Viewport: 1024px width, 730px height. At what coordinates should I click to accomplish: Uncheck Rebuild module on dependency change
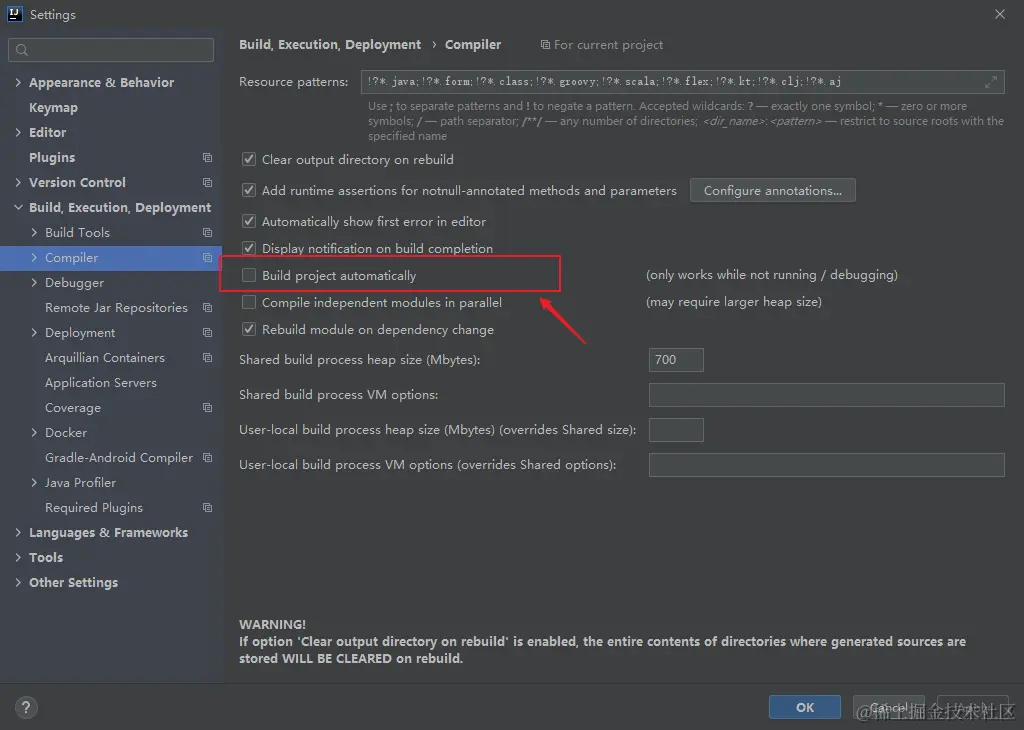(x=249, y=330)
